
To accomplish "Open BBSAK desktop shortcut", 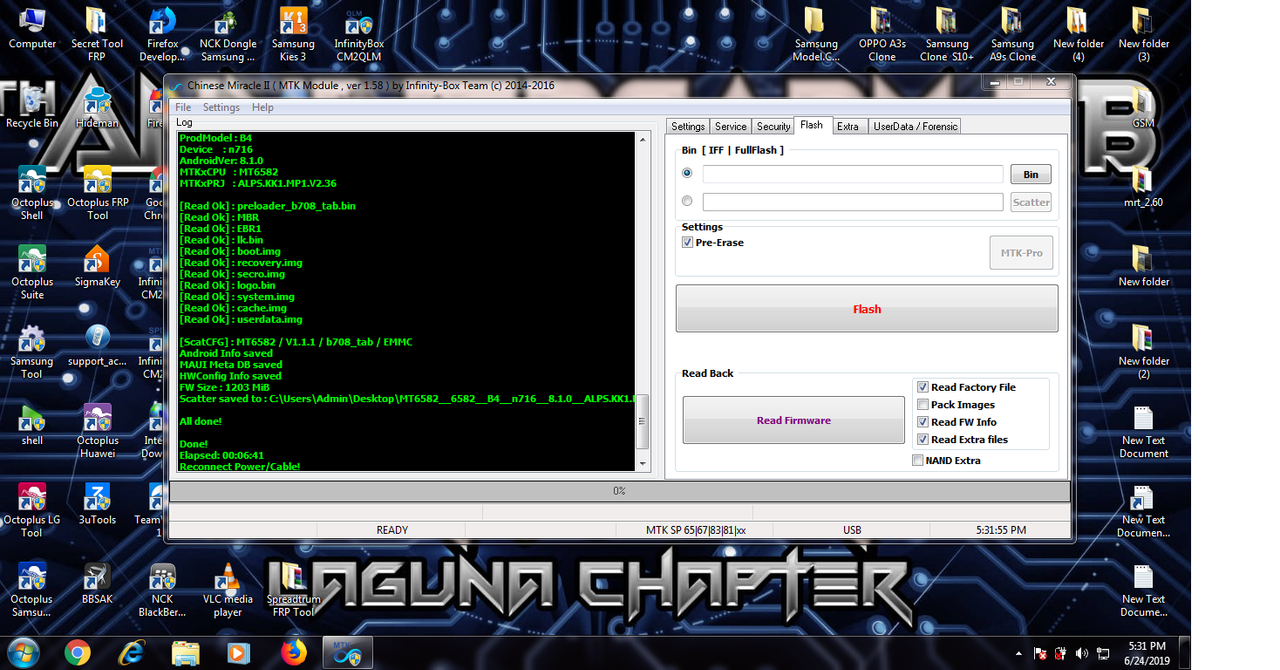I will [x=97, y=583].
